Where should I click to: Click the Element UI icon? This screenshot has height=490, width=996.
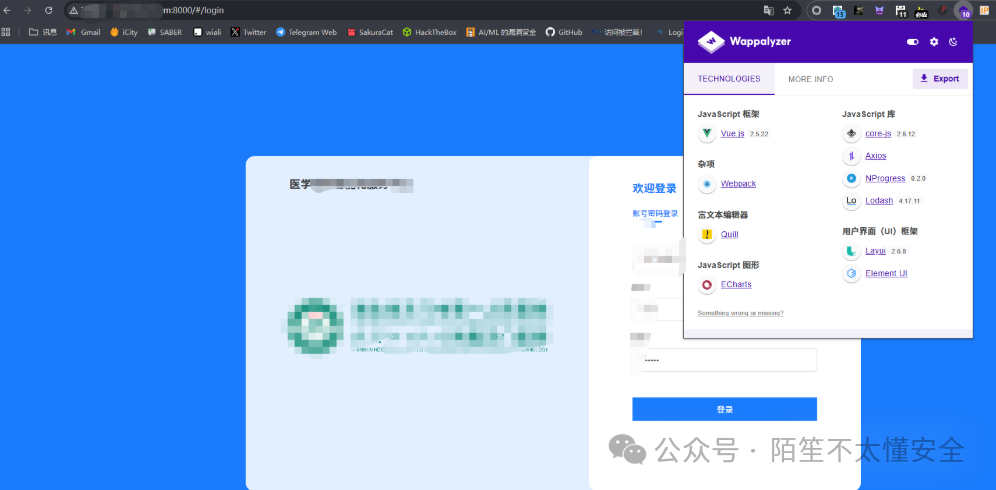pyautogui.click(x=851, y=274)
